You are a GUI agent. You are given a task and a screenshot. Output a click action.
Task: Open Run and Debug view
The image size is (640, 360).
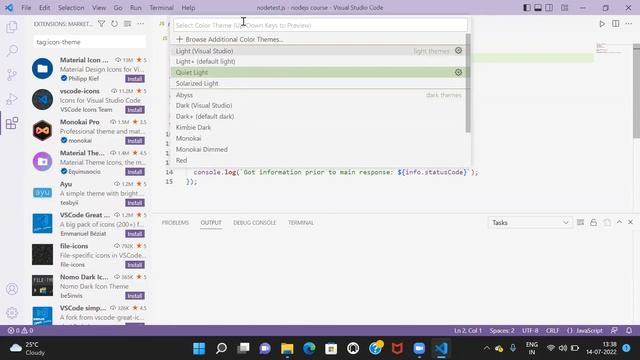(x=12, y=99)
